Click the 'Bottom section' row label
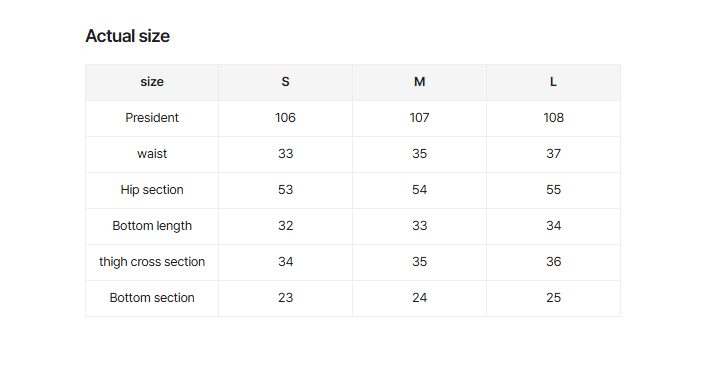This screenshot has height=372, width=722. 152,297
